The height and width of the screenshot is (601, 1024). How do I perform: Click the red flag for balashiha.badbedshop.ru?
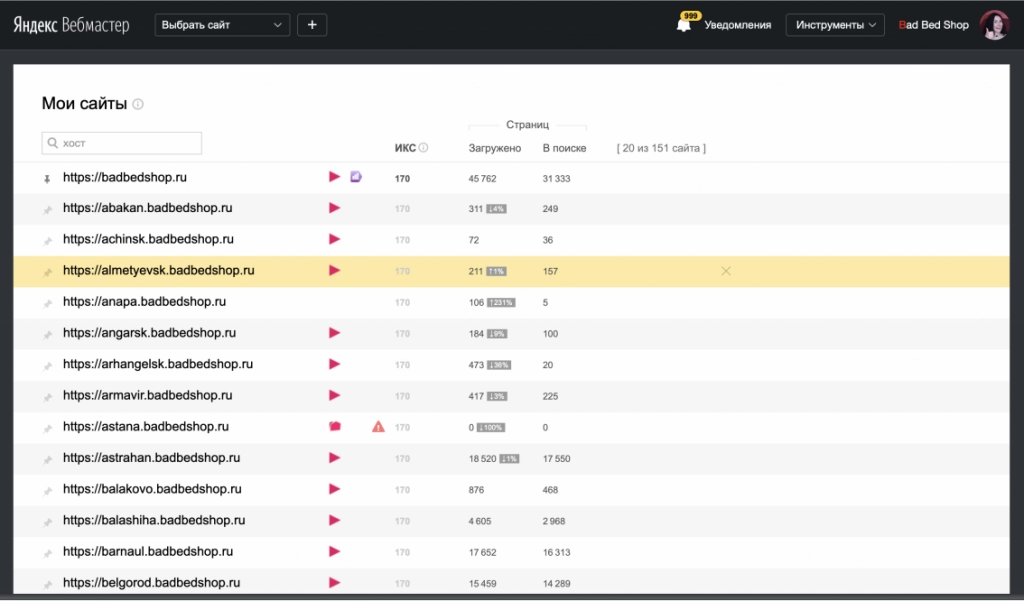click(x=334, y=521)
